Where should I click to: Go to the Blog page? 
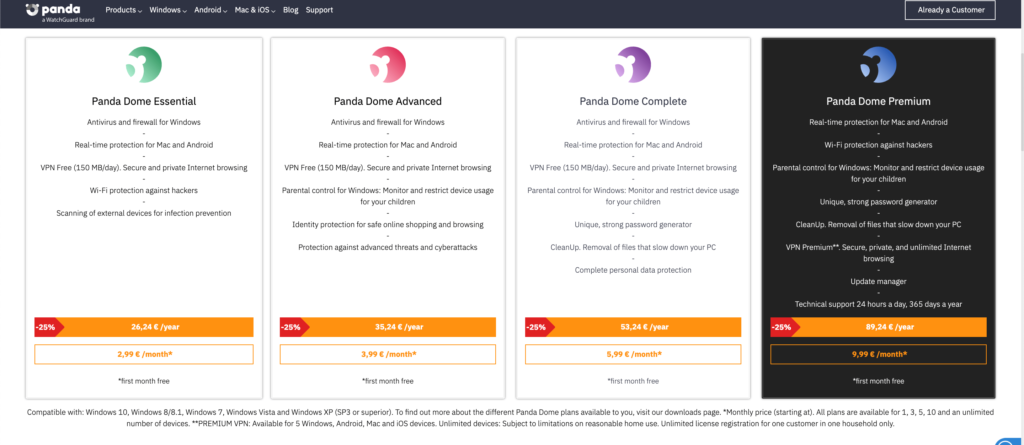click(x=291, y=10)
